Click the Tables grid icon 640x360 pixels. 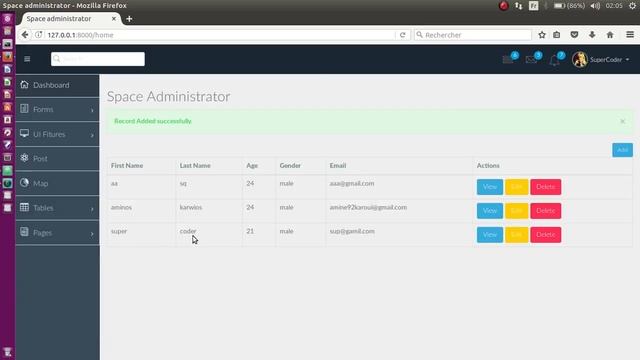[24, 207]
